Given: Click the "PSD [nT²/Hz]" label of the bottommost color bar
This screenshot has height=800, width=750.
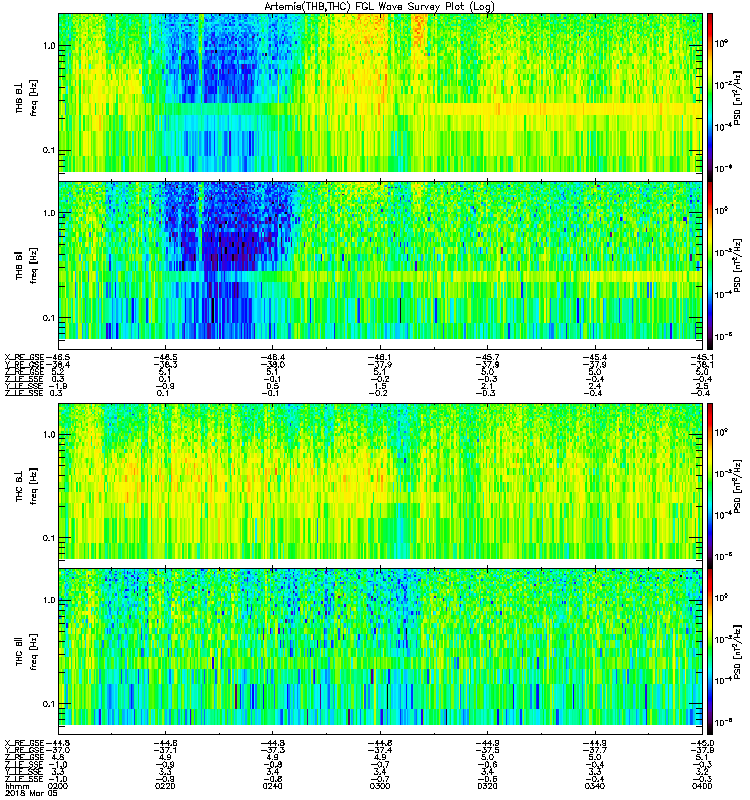Looking at the screenshot, I should [737, 652].
